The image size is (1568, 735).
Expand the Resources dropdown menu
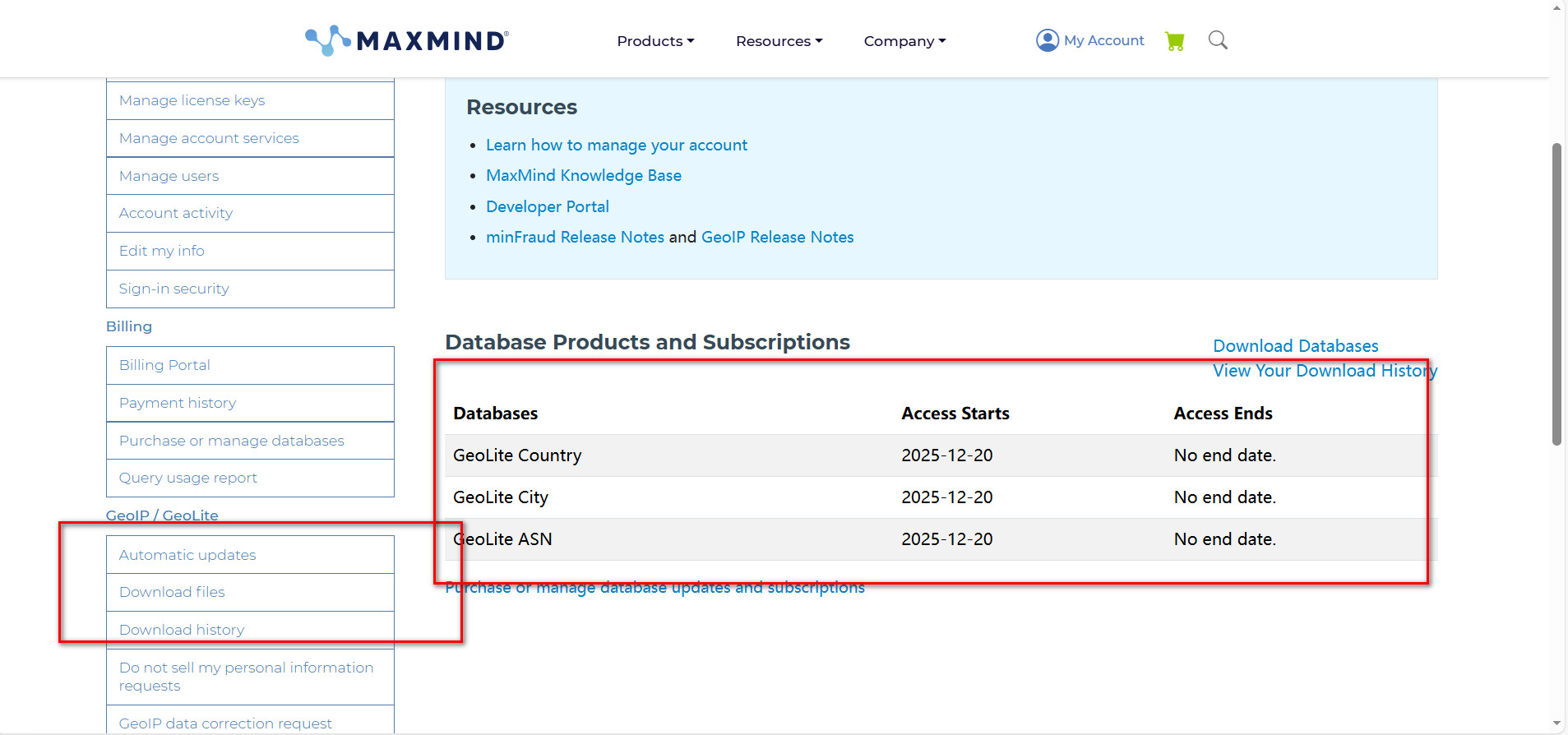779,41
